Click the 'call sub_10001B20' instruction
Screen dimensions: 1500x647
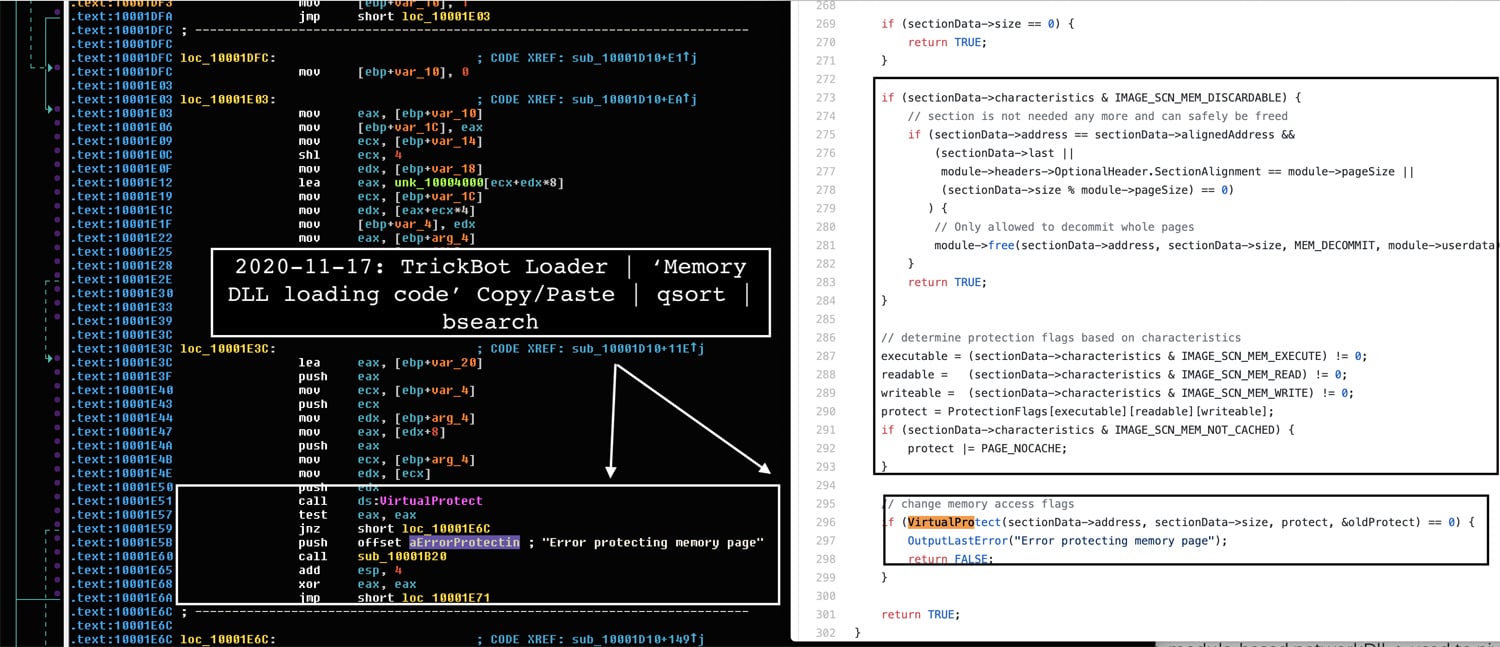tap(372, 556)
